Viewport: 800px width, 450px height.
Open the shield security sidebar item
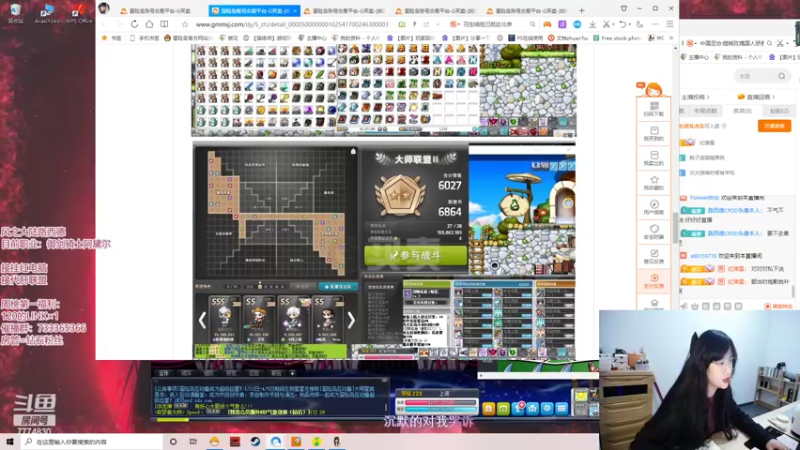(654, 232)
